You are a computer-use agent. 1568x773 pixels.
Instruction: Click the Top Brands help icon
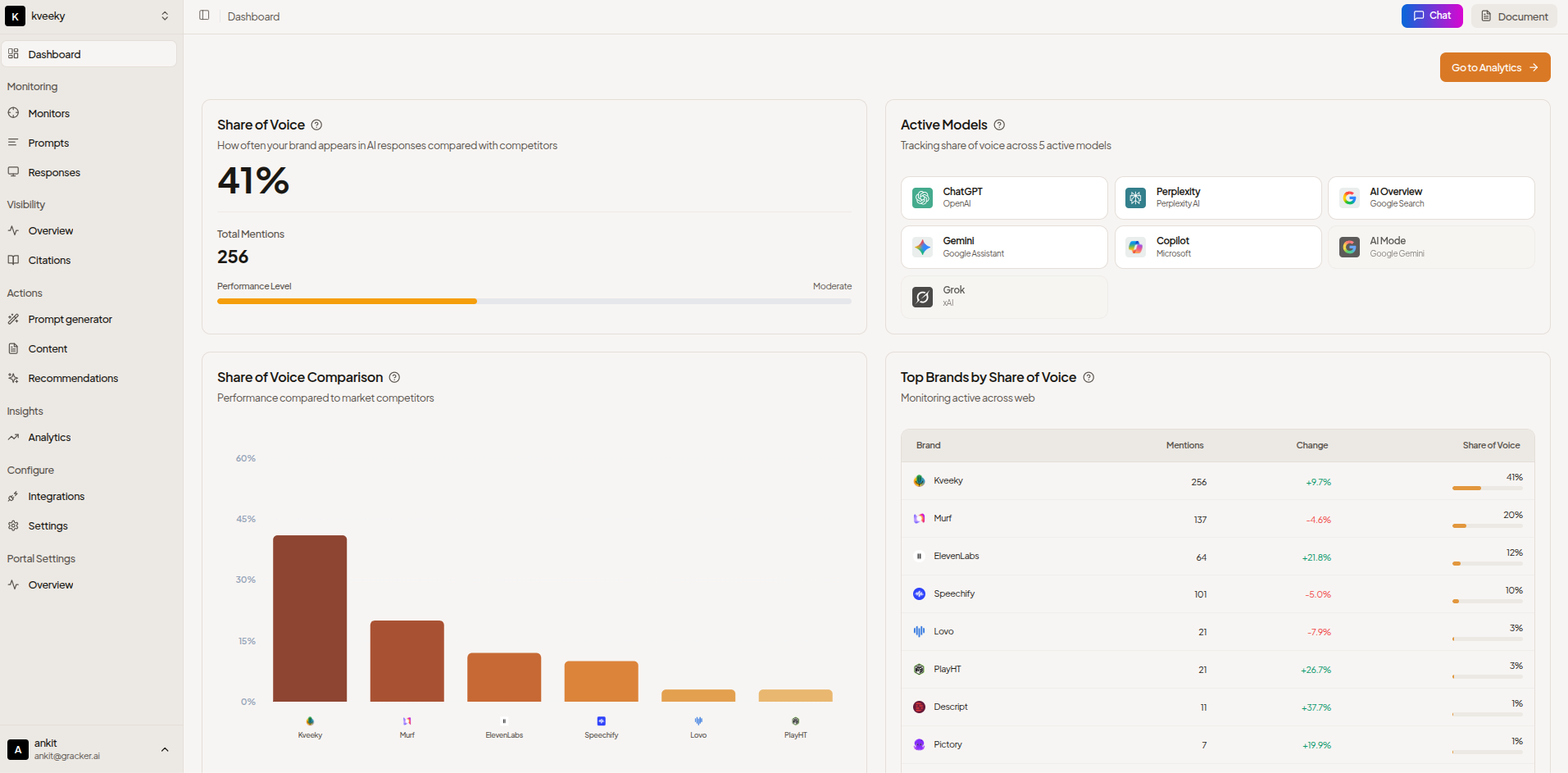tap(1089, 378)
